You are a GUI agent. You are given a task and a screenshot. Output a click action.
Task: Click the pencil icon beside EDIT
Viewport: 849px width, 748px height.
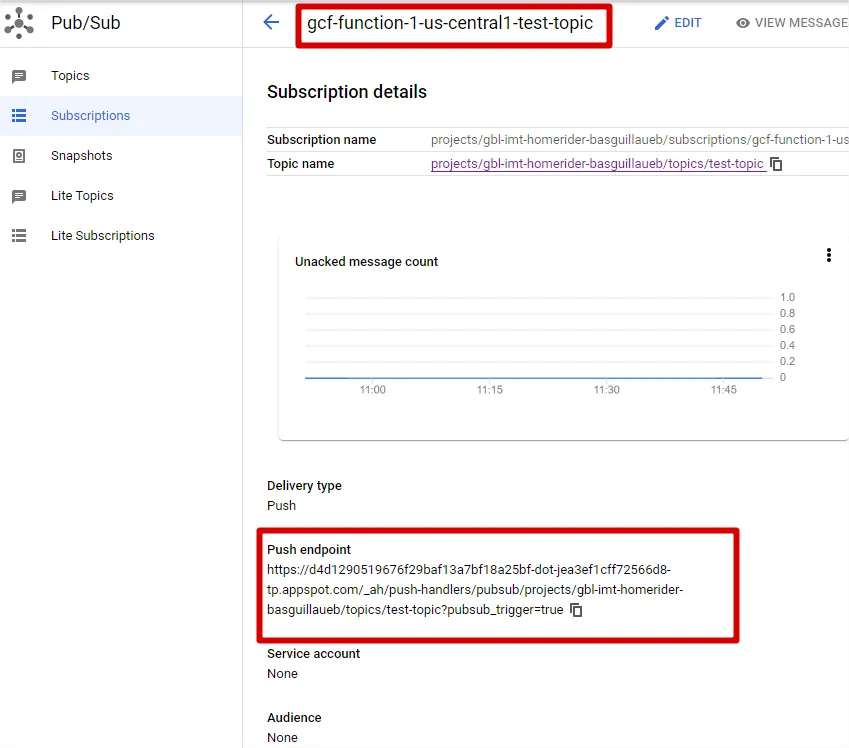[x=661, y=23]
